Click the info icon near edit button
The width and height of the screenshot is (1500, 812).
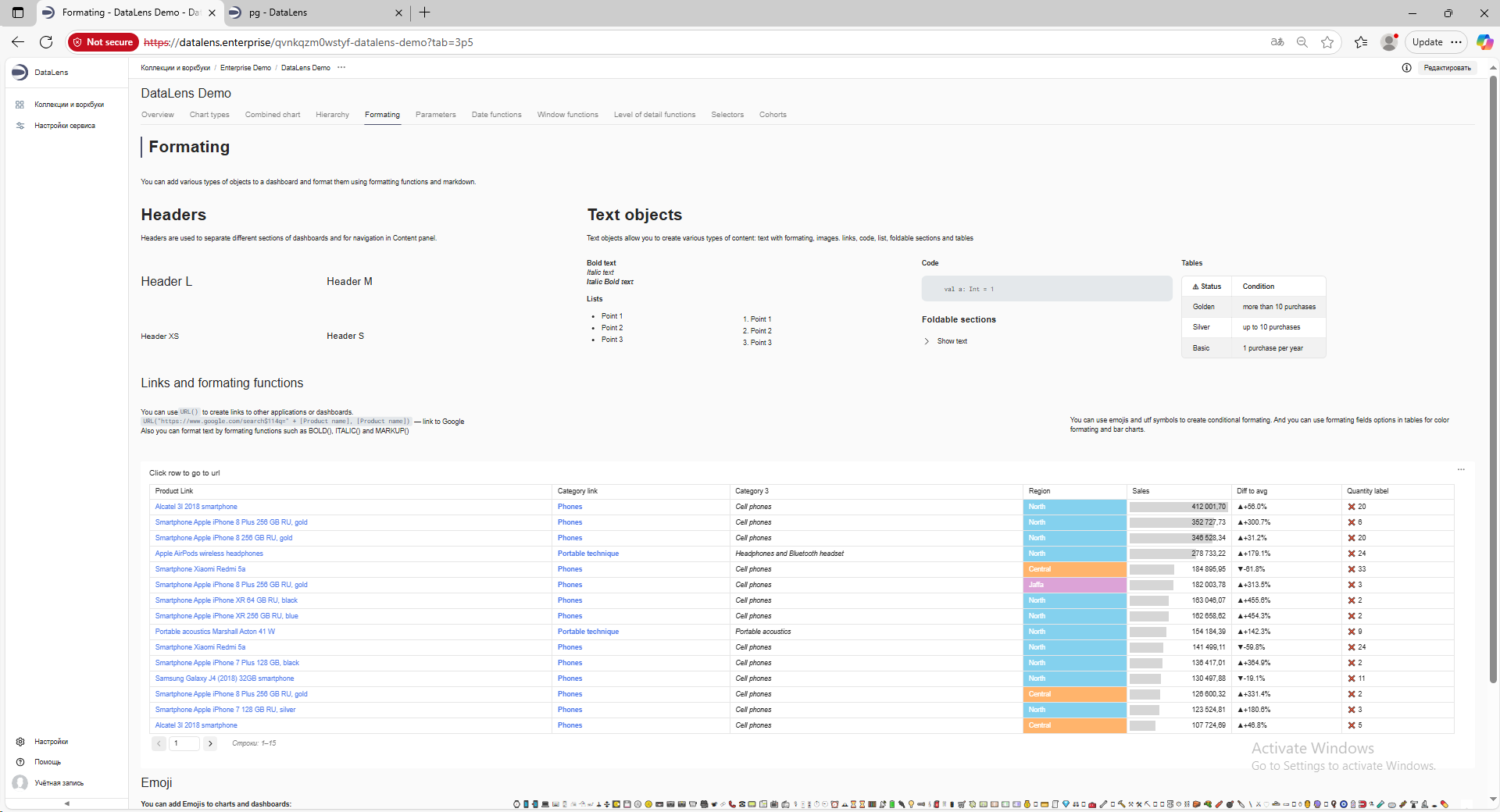point(1406,68)
